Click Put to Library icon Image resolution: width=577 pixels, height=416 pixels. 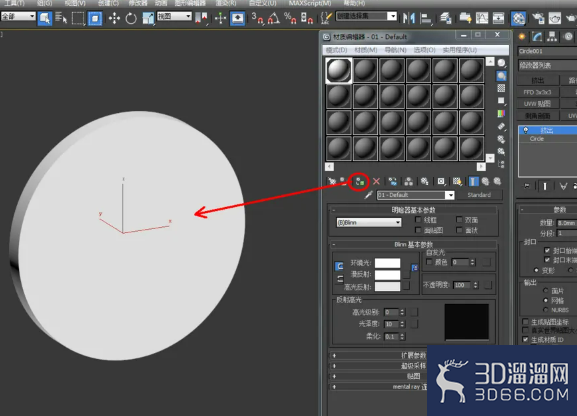(424, 181)
